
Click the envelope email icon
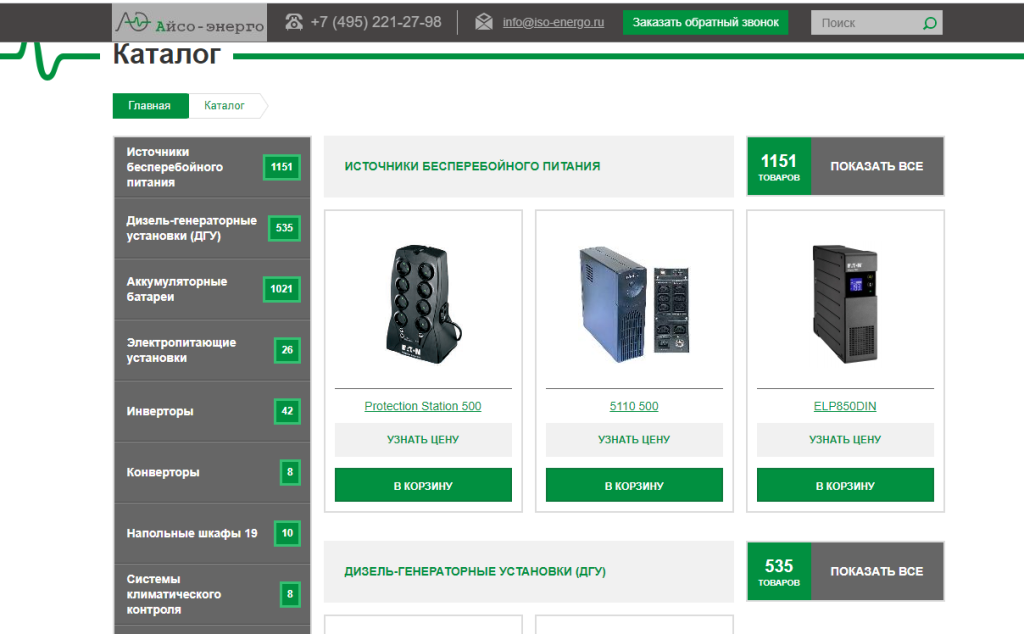tap(484, 22)
